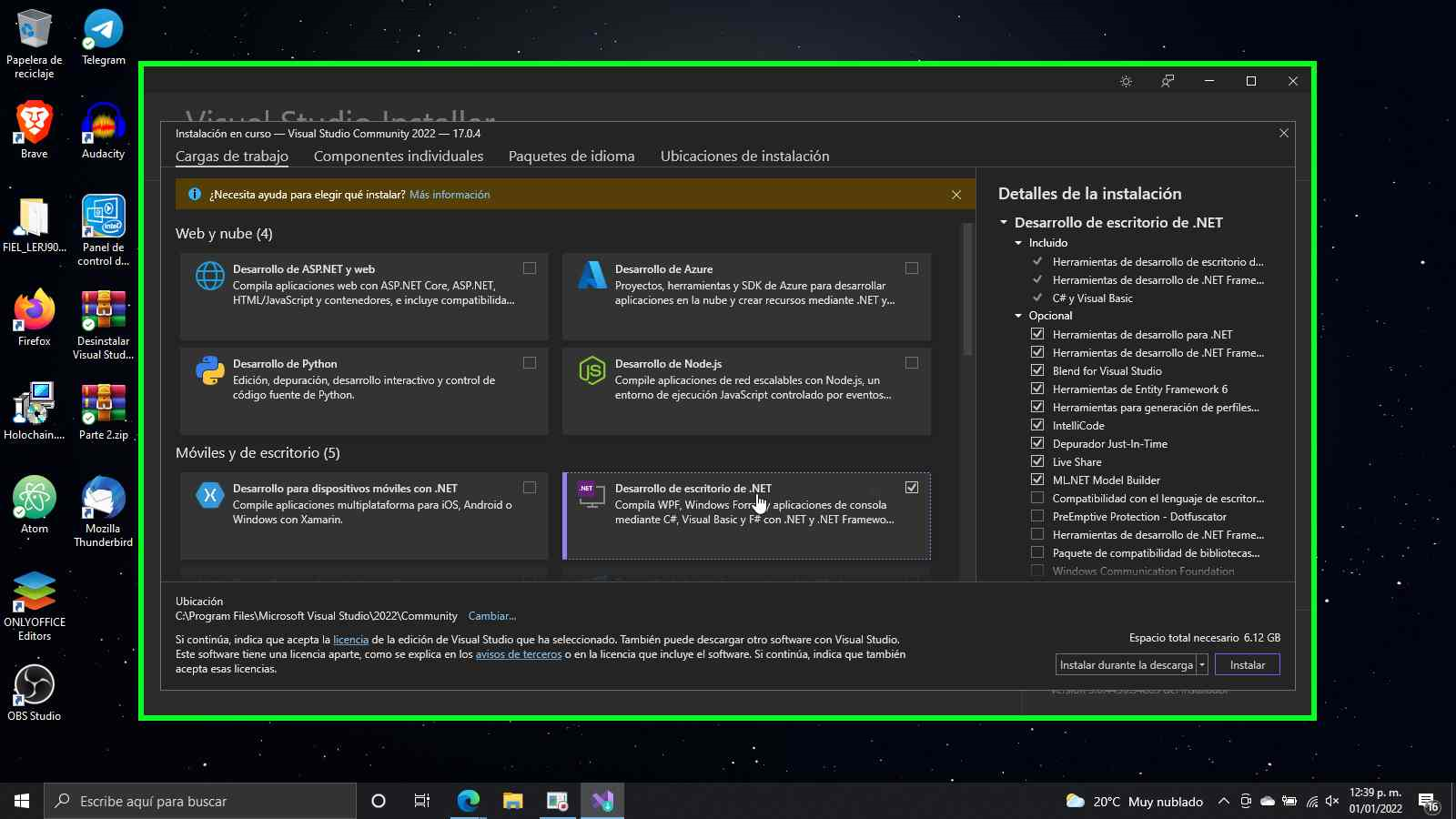
Task: Click the Instalar button
Action: point(1247,664)
